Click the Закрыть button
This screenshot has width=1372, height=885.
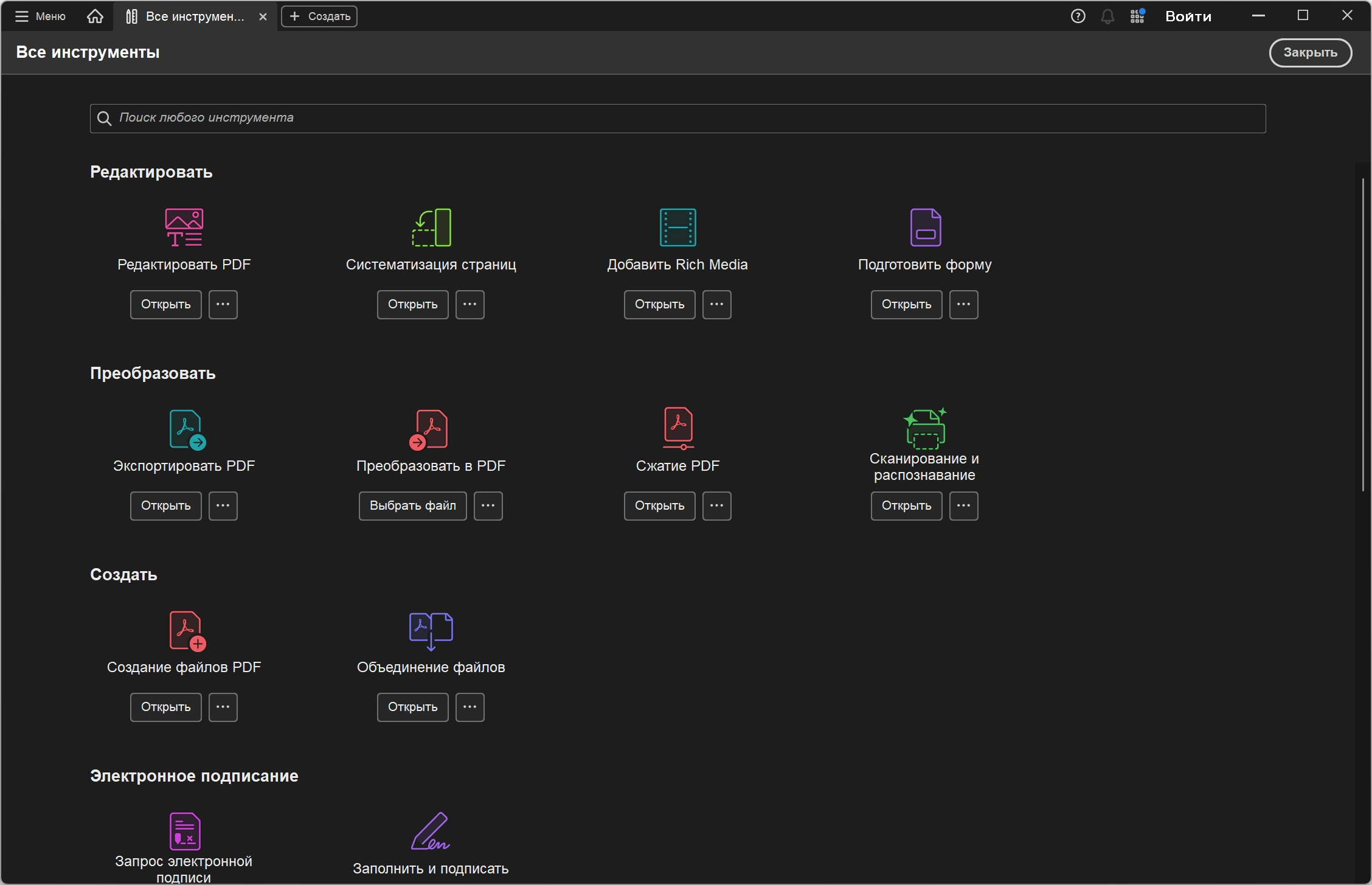[1311, 52]
